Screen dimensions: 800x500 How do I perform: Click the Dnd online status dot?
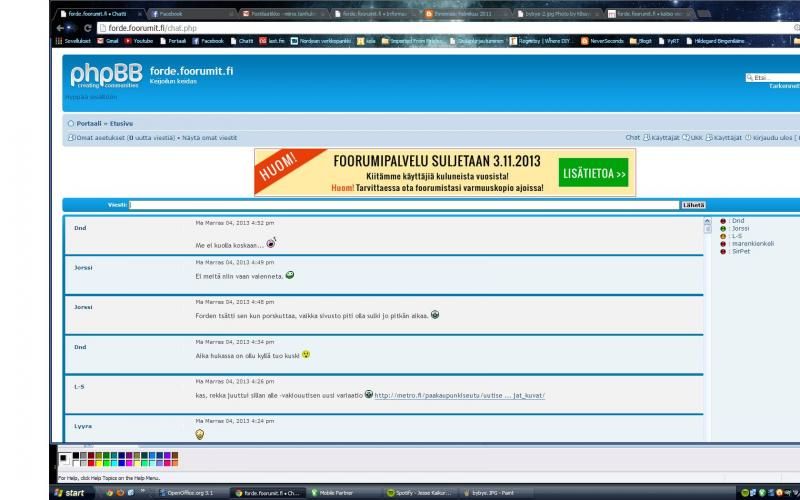point(723,221)
